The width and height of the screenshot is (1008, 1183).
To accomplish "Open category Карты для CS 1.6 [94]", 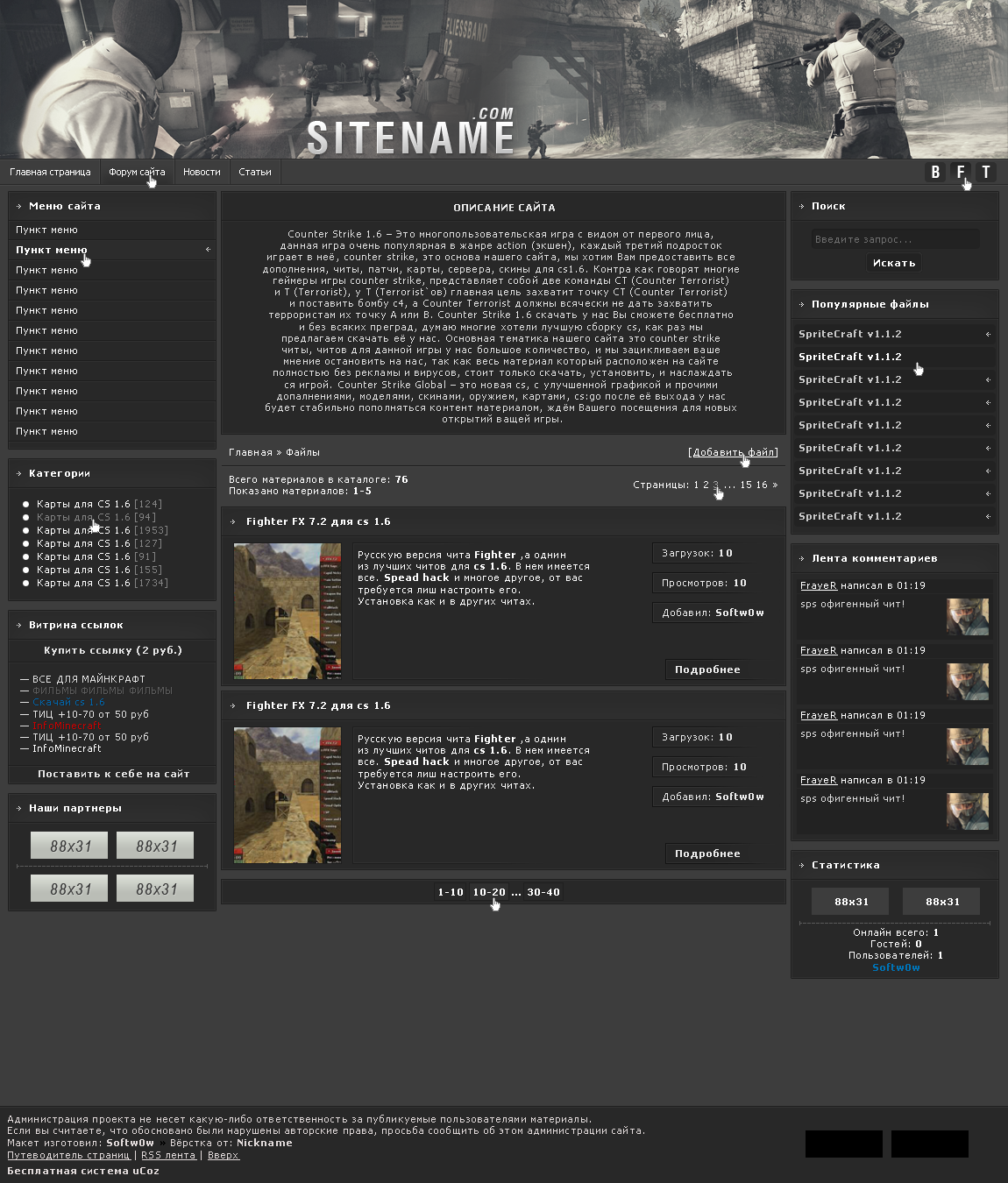I will pos(96,517).
